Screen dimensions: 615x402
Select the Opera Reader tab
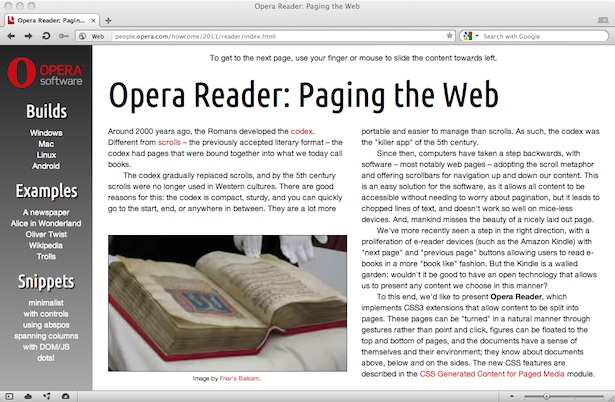point(52,20)
